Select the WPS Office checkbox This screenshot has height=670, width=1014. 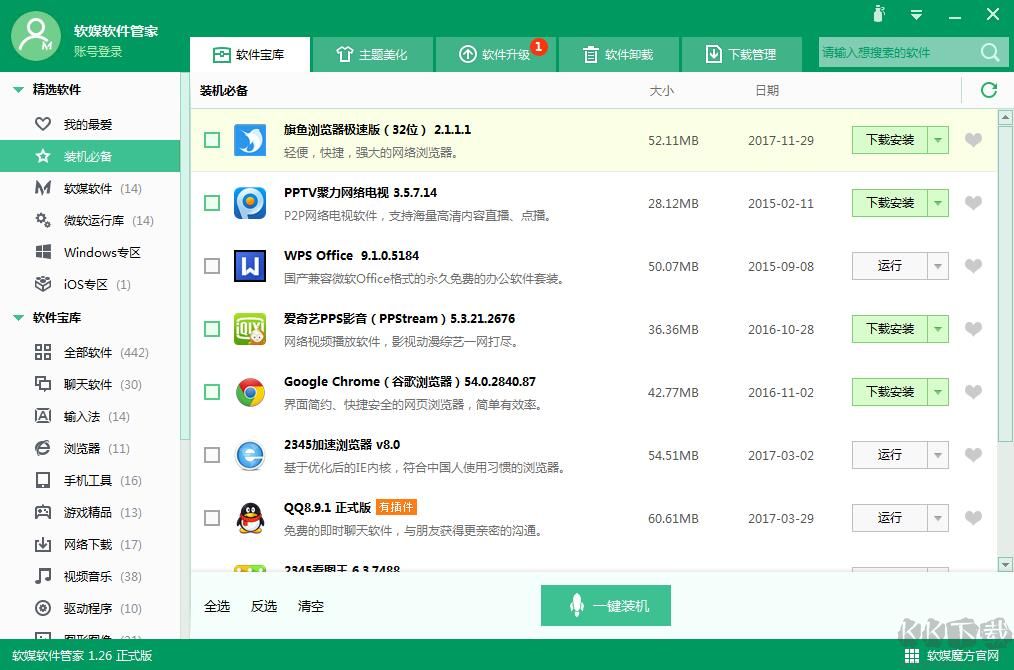(x=212, y=266)
